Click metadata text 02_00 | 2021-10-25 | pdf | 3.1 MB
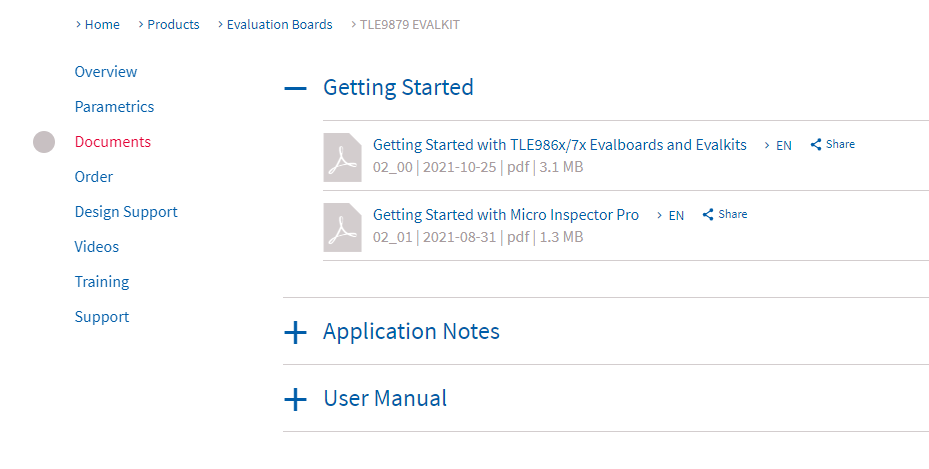929x469 pixels. [x=478, y=167]
